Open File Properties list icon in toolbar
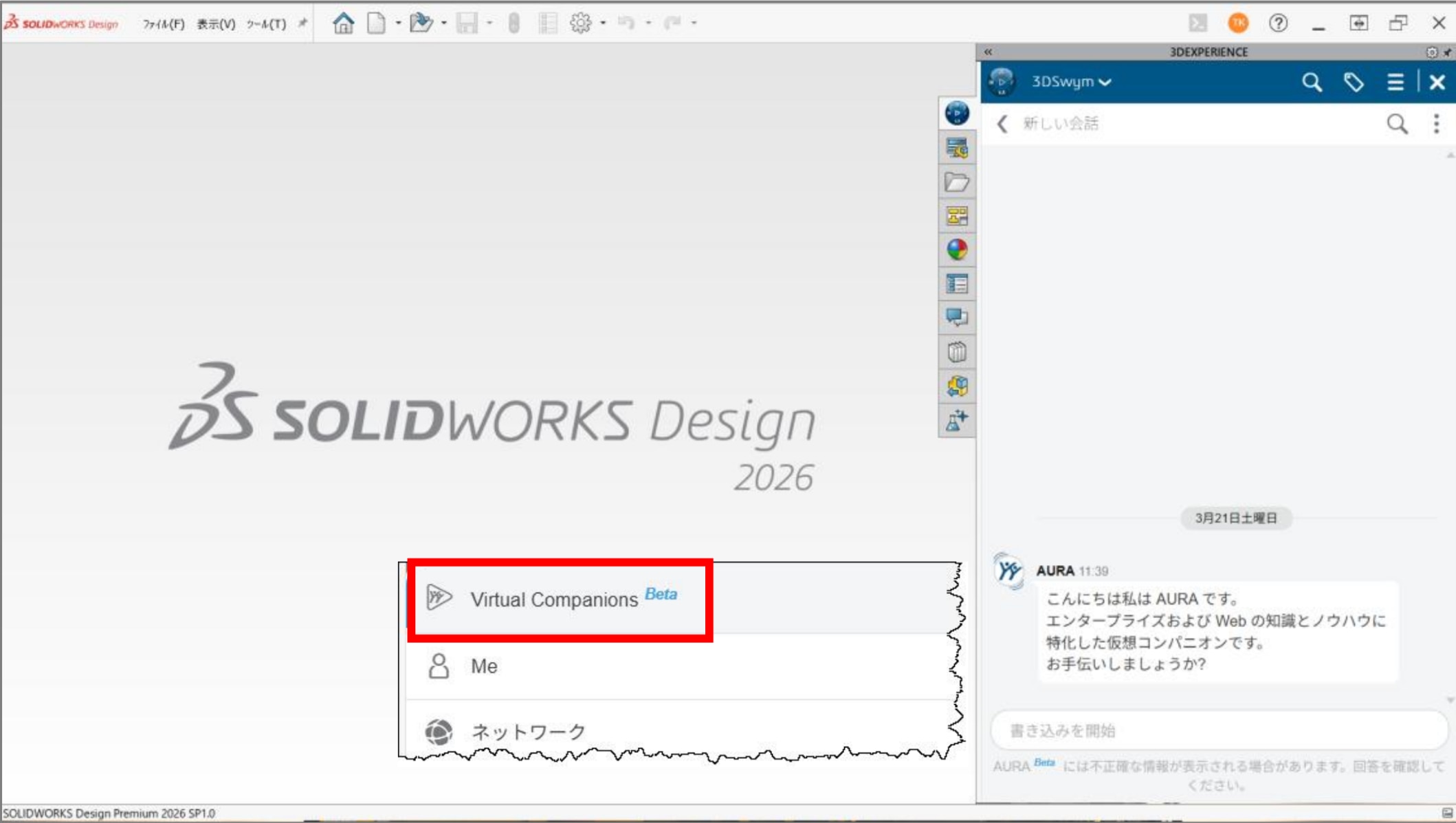 click(548, 23)
